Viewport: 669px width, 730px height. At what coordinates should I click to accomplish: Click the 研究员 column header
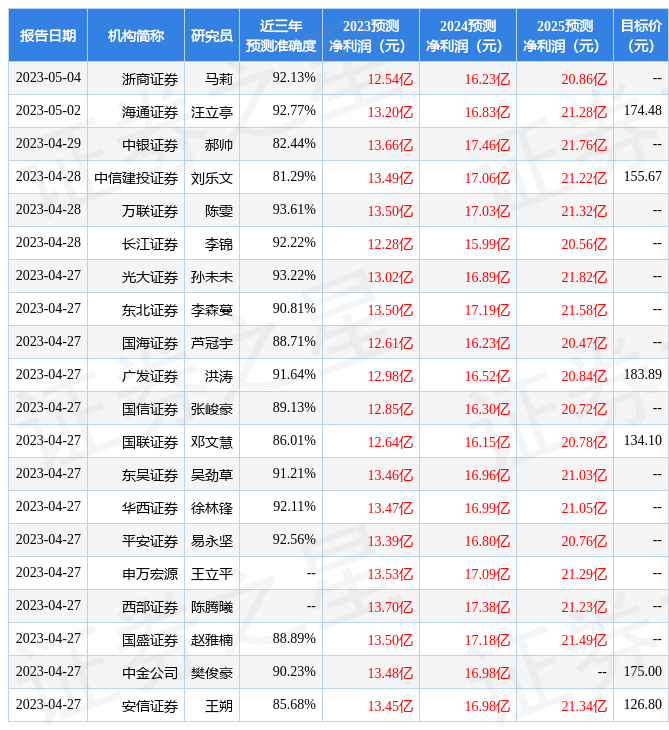pos(212,35)
